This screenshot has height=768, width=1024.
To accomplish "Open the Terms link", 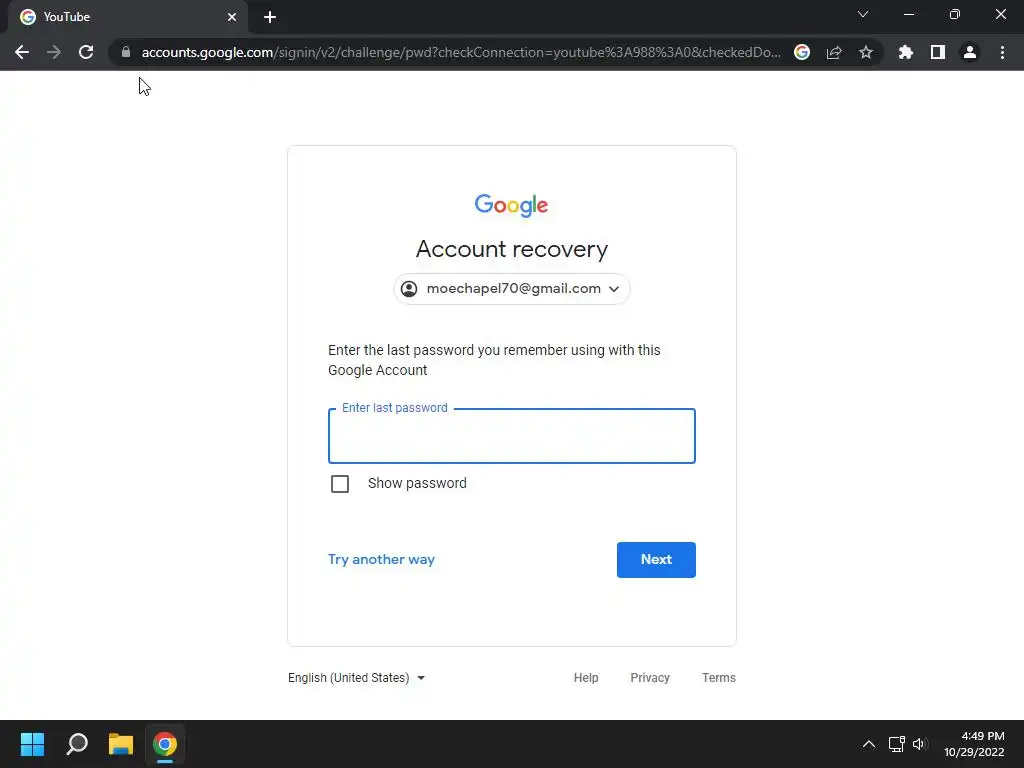I will 718,678.
